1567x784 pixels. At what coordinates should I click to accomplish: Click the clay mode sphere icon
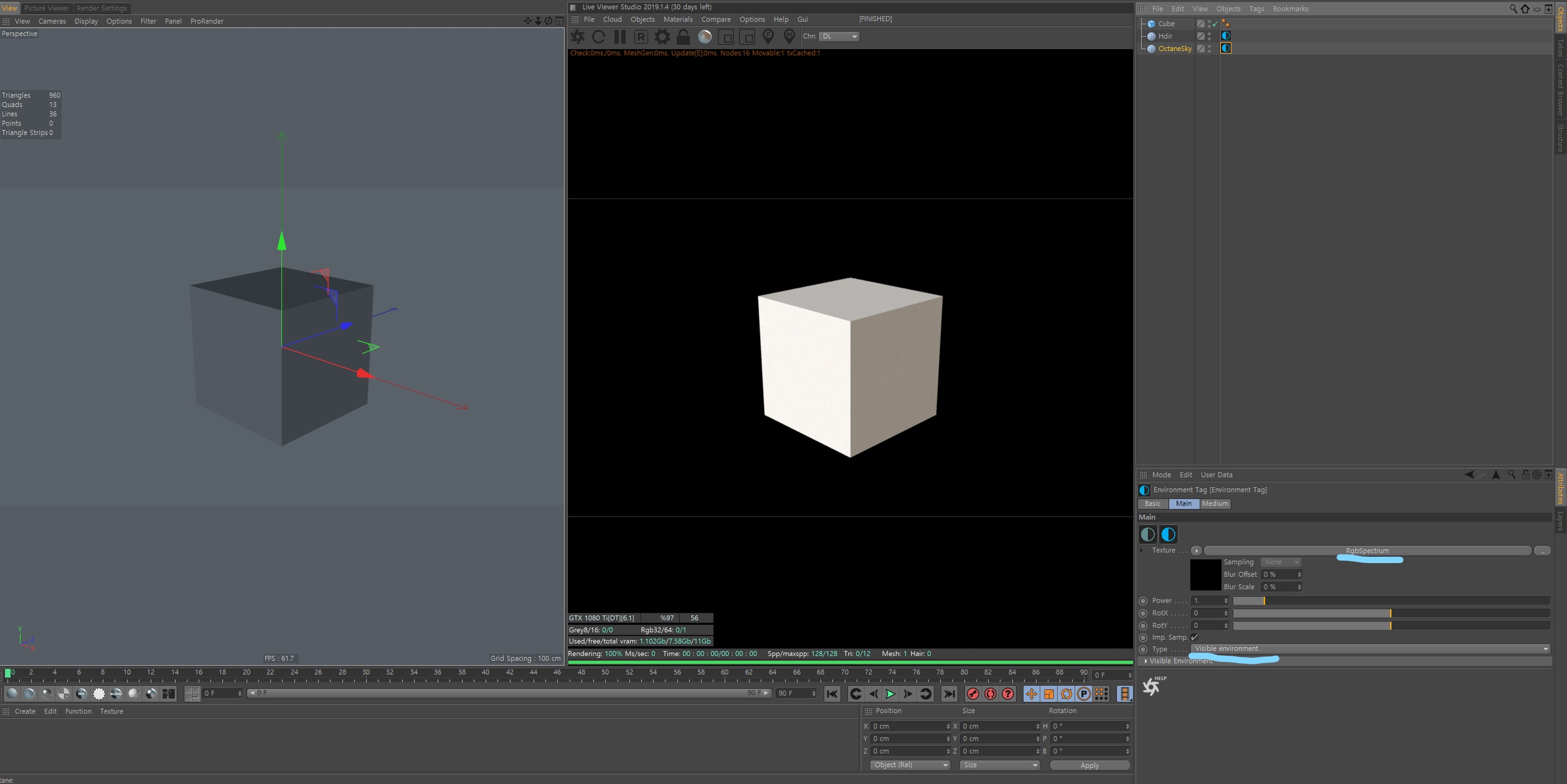pos(704,37)
